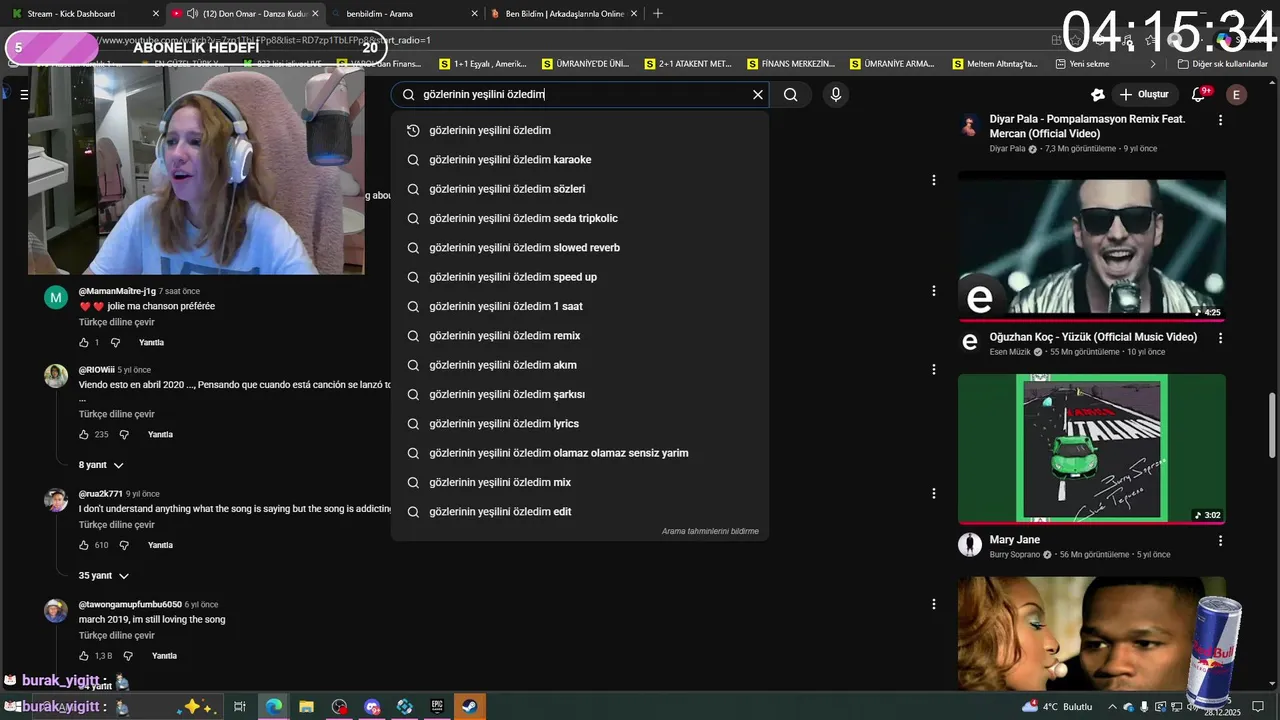The height and width of the screenshot is (720, 1280).
Task: Open comment options menu for @rua2k771
Action: pyautogui.click(x=933, y=494)
